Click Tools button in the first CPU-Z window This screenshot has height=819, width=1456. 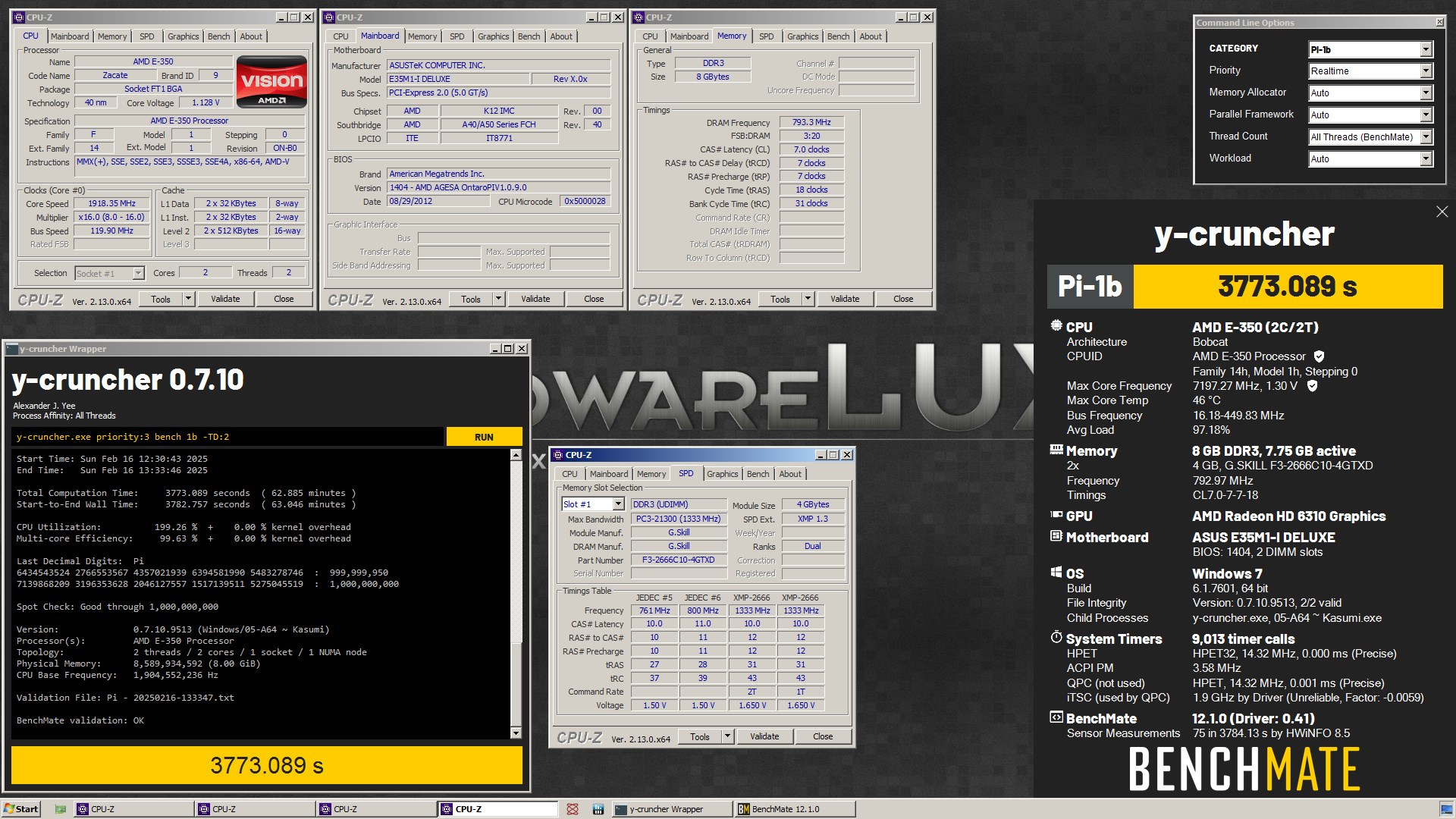161,299
